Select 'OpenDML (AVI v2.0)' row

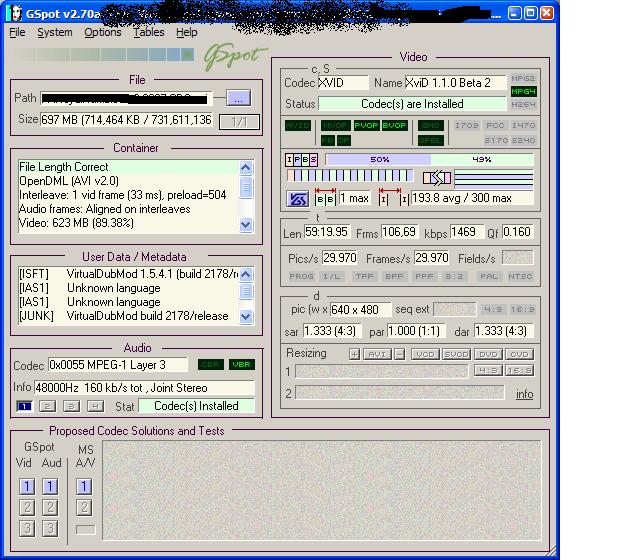point(128,181)
